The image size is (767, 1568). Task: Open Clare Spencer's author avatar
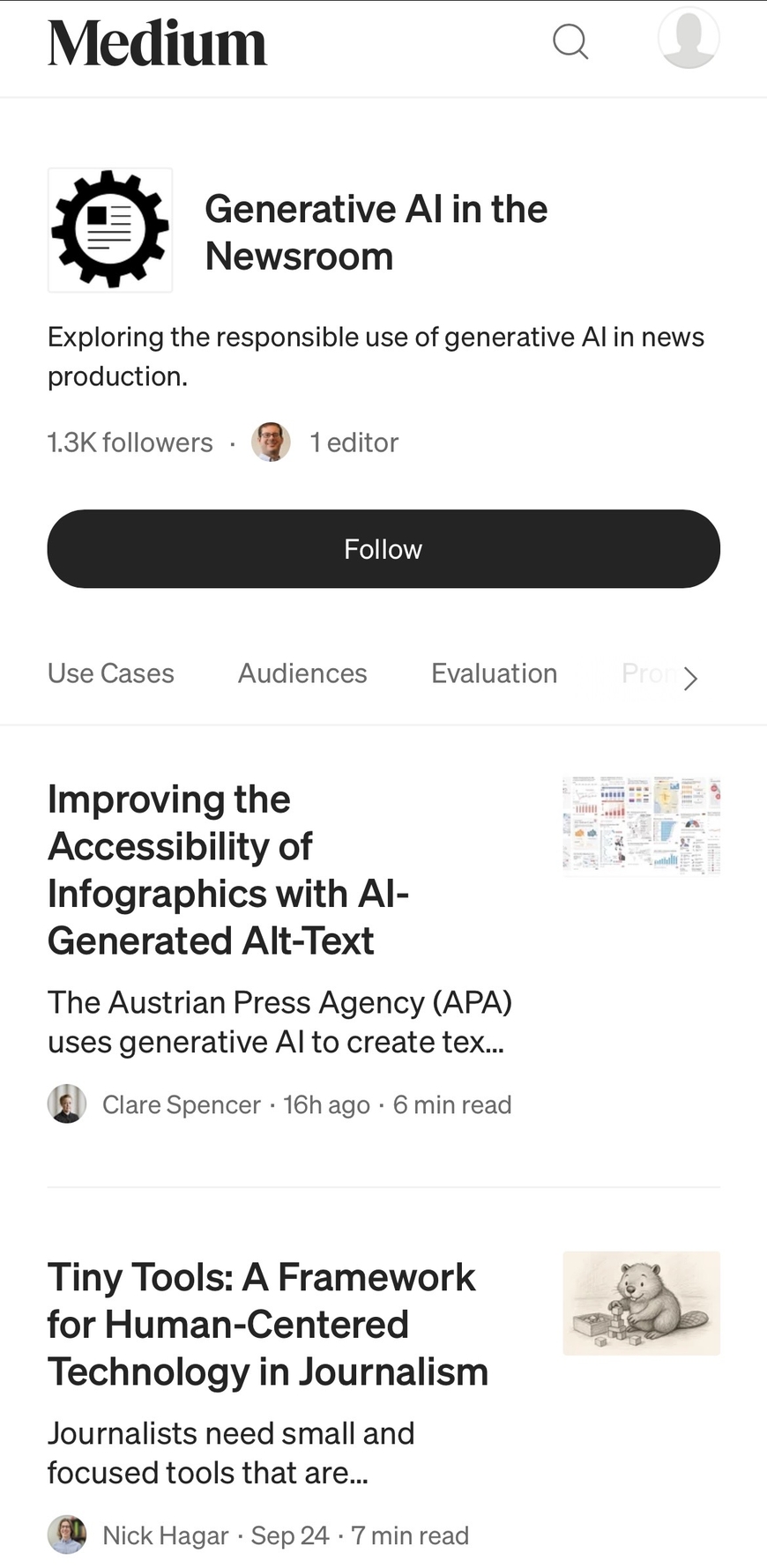67,1104
